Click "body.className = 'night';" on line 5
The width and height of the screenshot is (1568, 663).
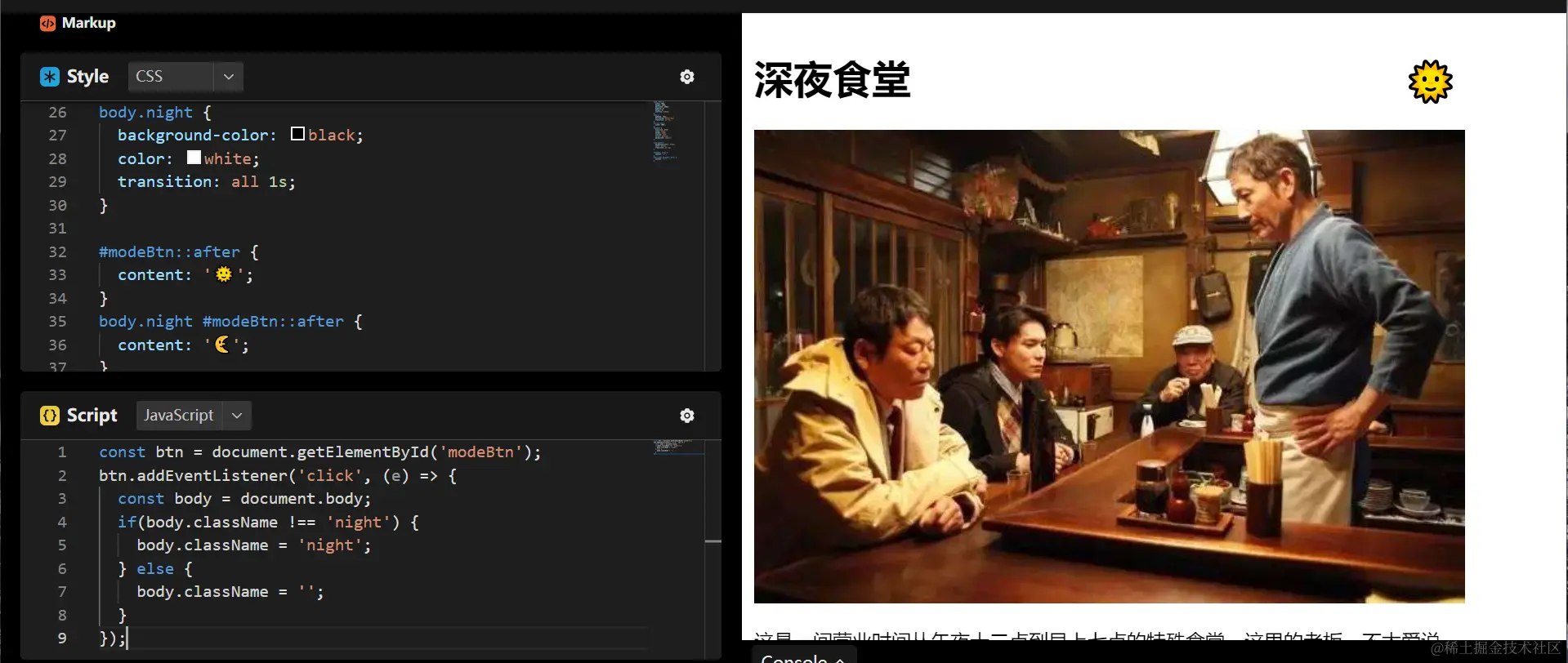click(254, 545)
